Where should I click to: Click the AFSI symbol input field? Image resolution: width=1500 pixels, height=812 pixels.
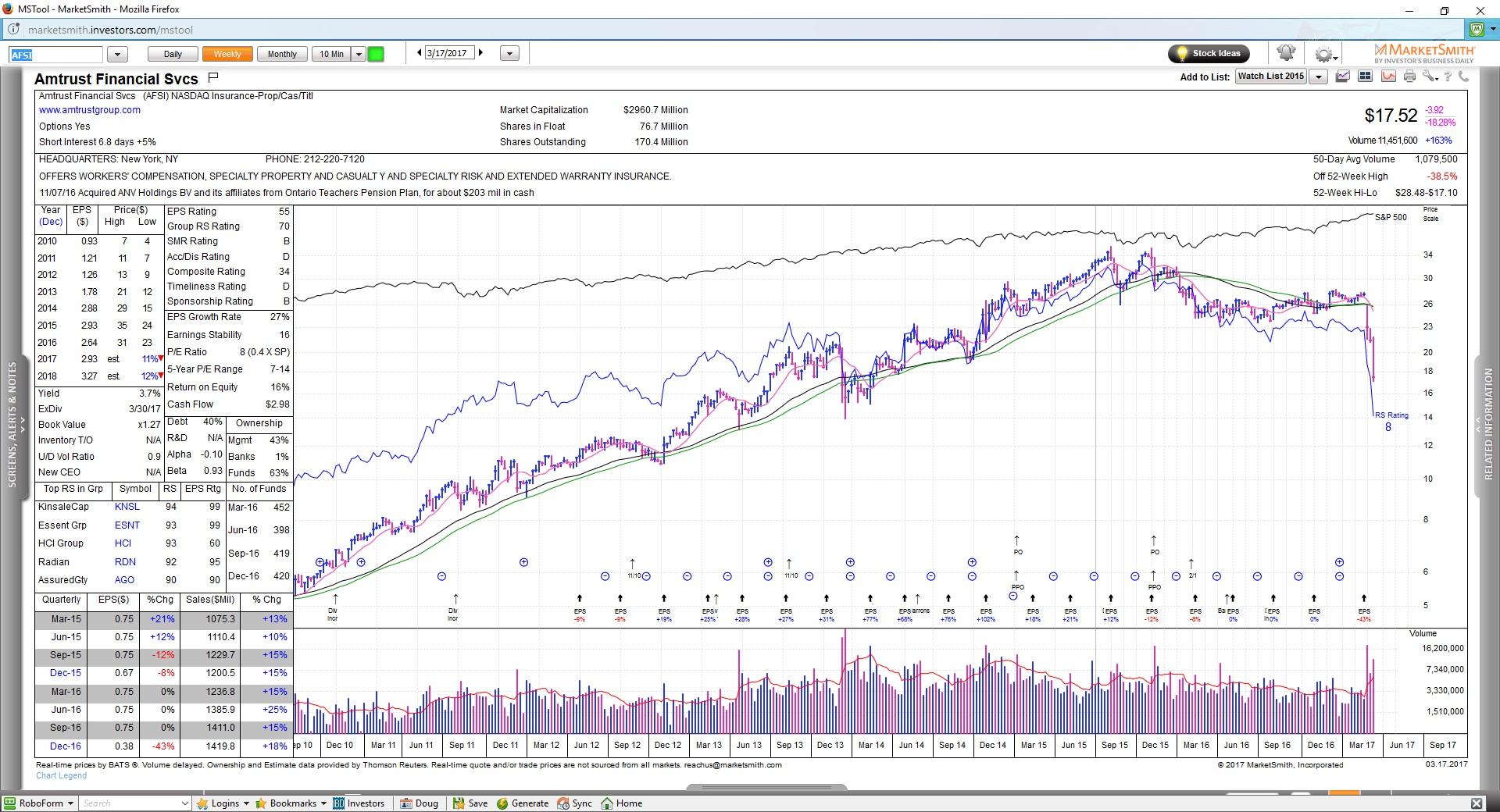[55, 55]
